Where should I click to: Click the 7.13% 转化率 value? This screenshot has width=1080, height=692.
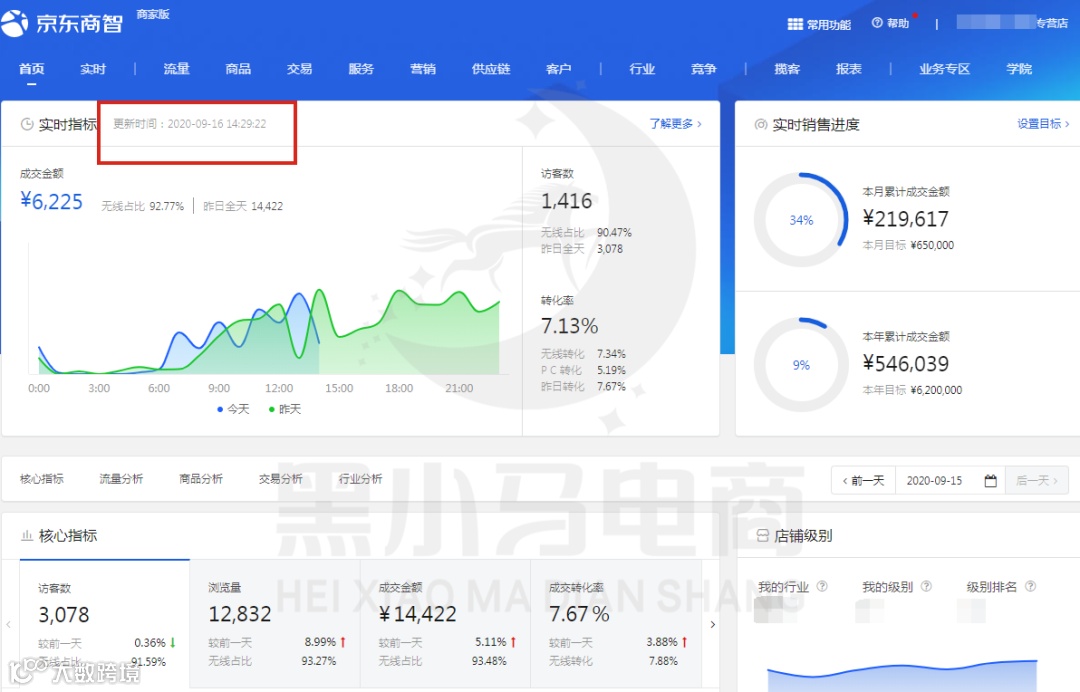[570, 326]
